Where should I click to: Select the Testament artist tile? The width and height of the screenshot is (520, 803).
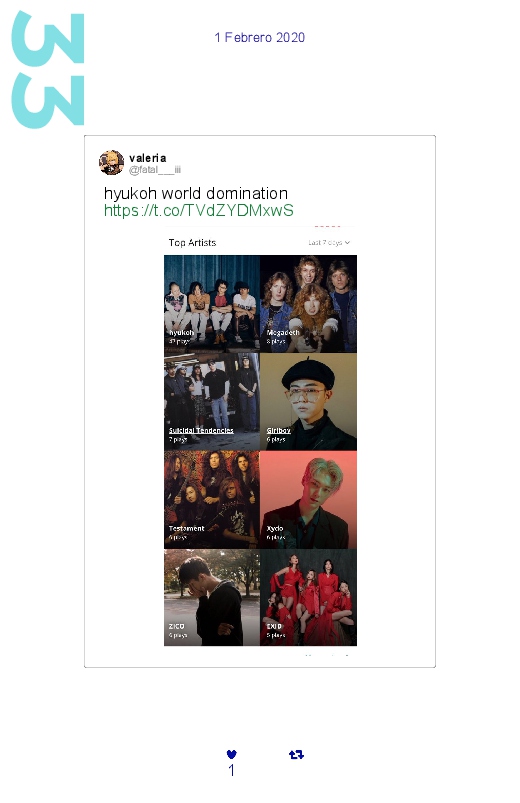[x=212, y=500]
